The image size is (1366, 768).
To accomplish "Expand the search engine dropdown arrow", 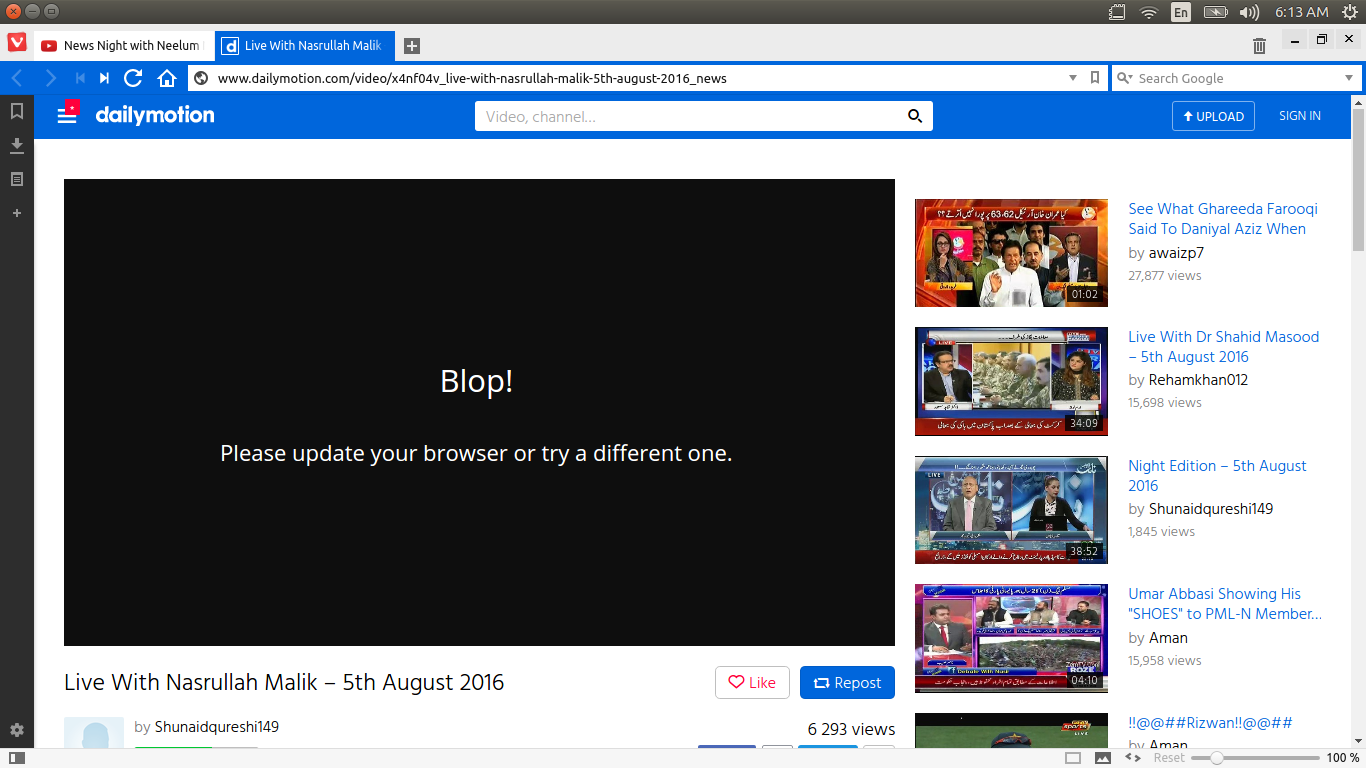I will pyautogui.click(x=1348, y=78).
